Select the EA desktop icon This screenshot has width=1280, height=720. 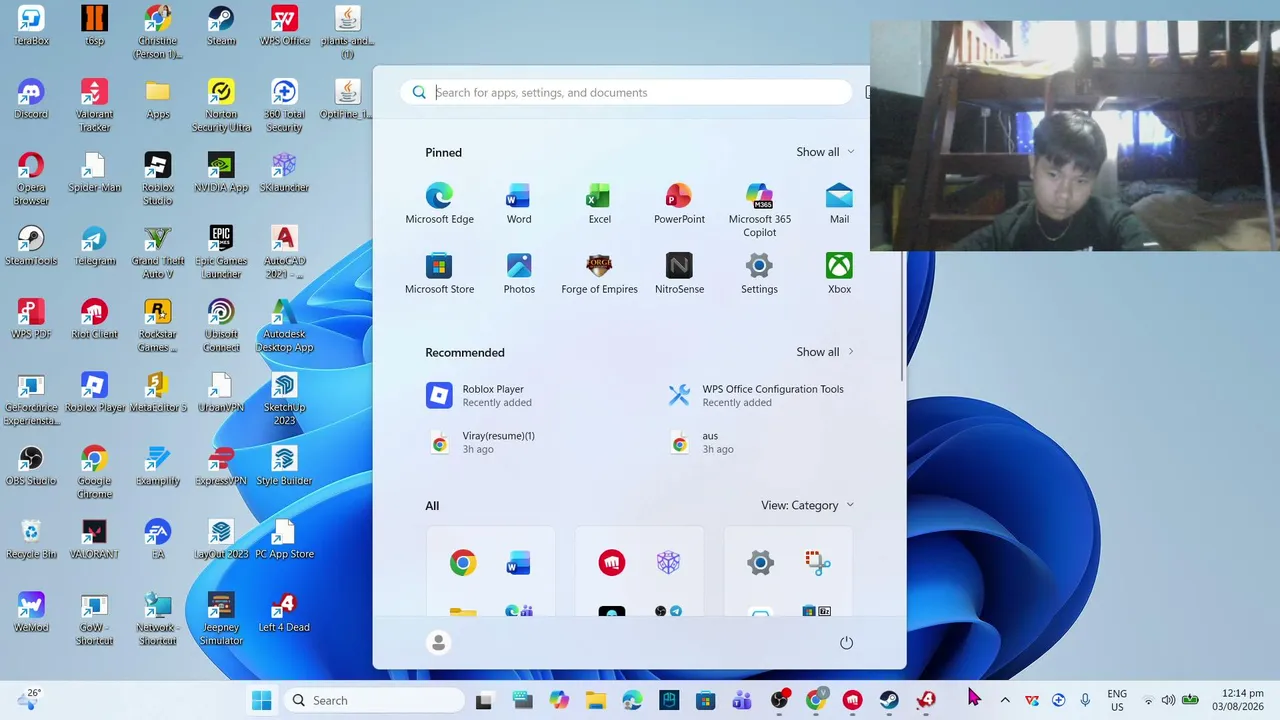pyautogui.click(x=158, y=539)
